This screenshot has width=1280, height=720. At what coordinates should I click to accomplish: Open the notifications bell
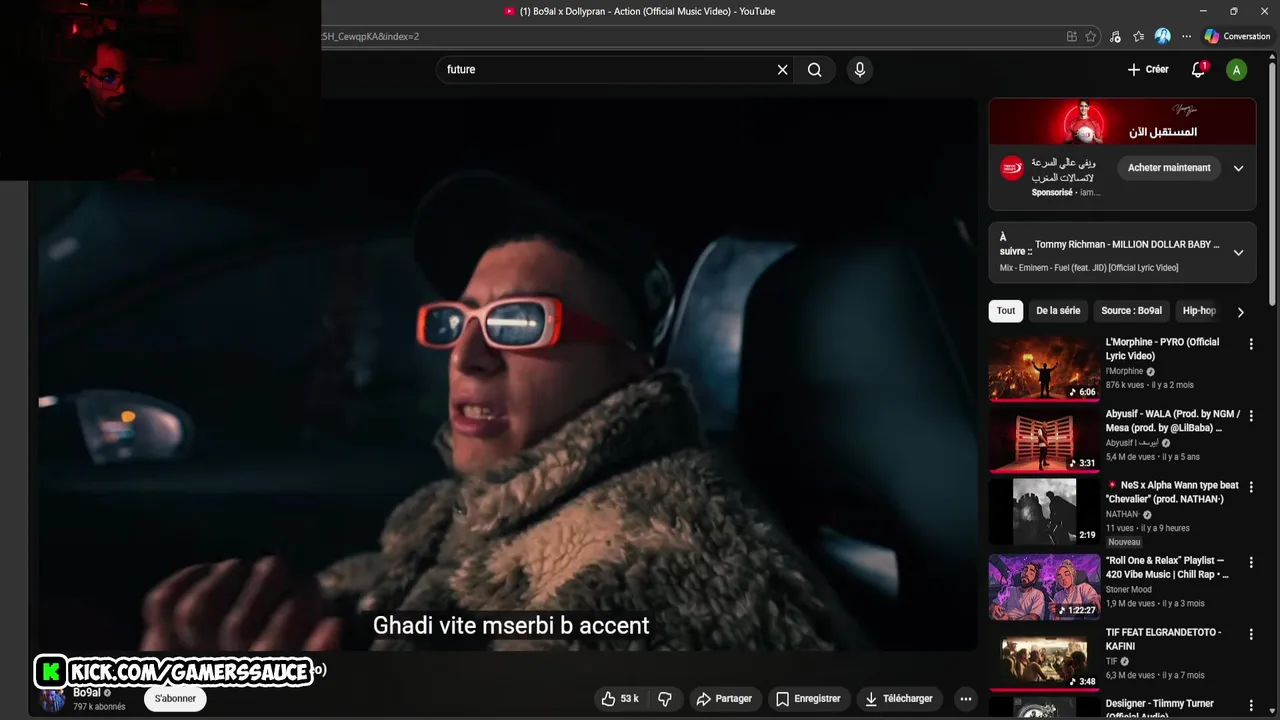(x=1198, y=70)
